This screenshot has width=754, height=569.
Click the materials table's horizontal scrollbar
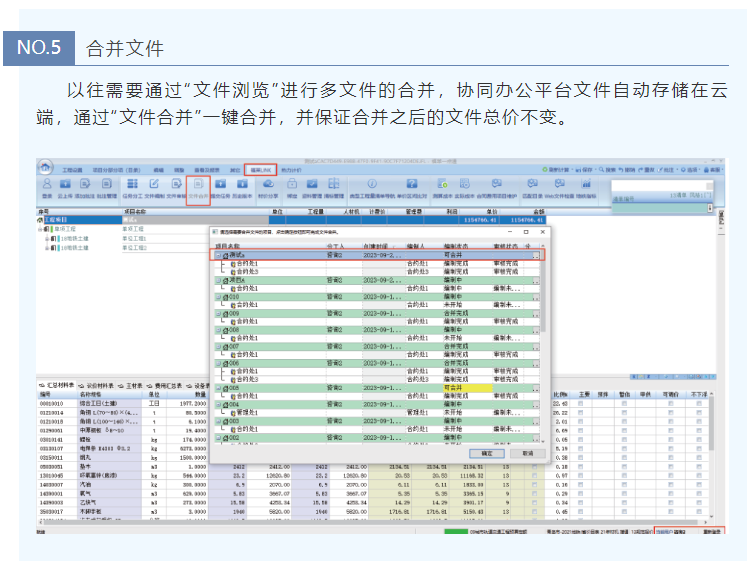[x=369, y=522]
